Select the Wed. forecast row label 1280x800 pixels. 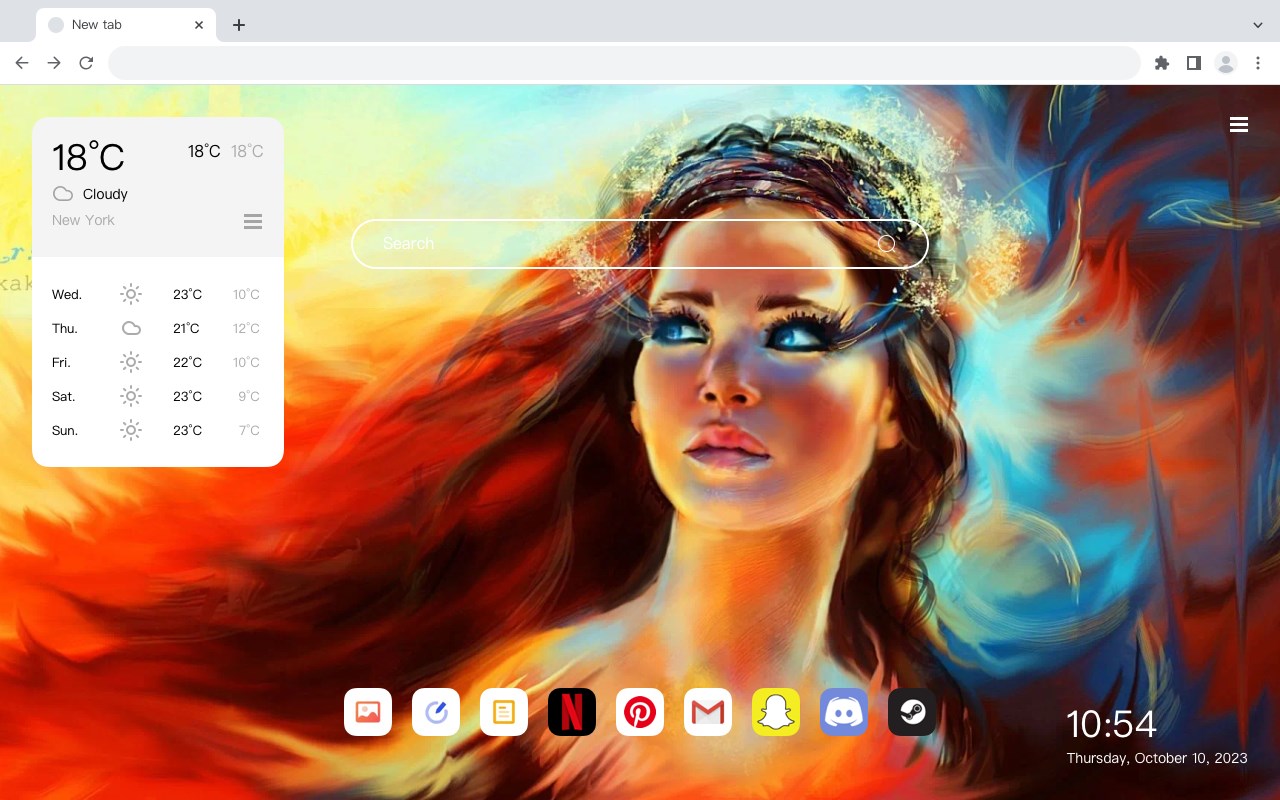pyautogui.click(x=67, y=295)
